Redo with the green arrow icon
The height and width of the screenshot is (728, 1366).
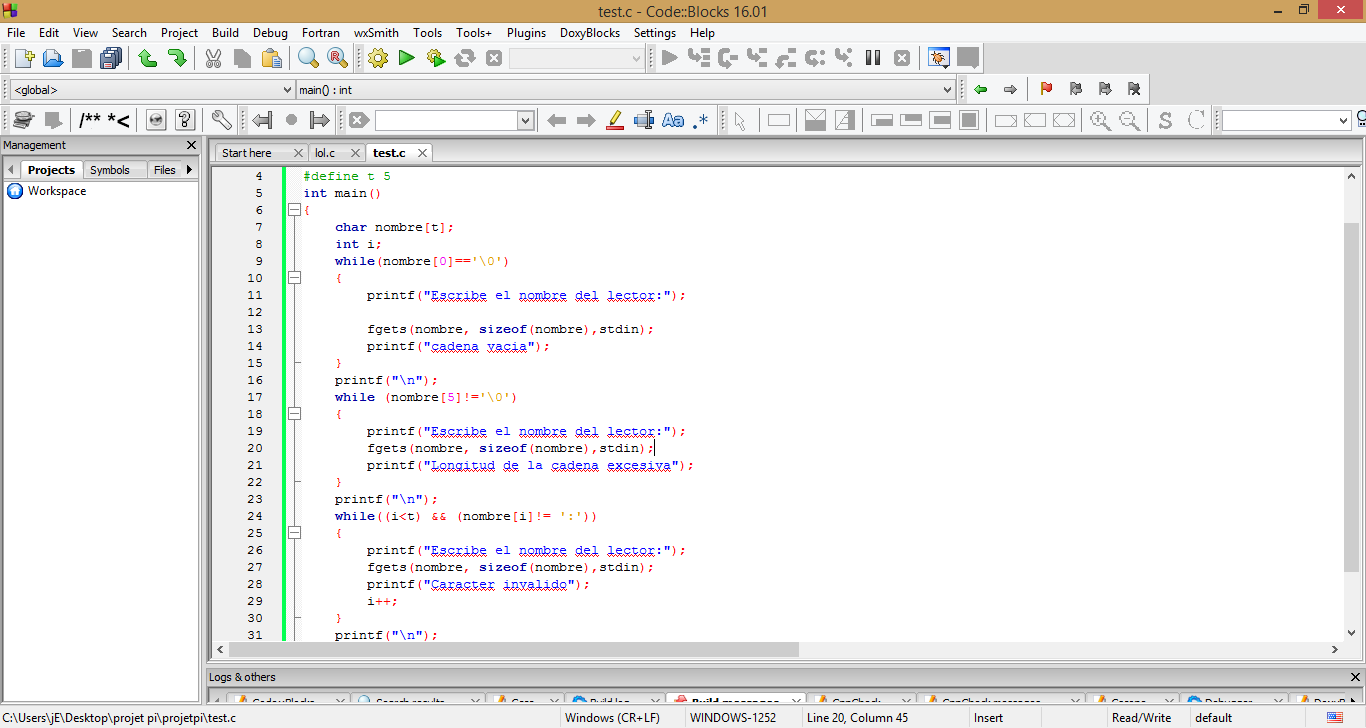[x=177, y=58]
